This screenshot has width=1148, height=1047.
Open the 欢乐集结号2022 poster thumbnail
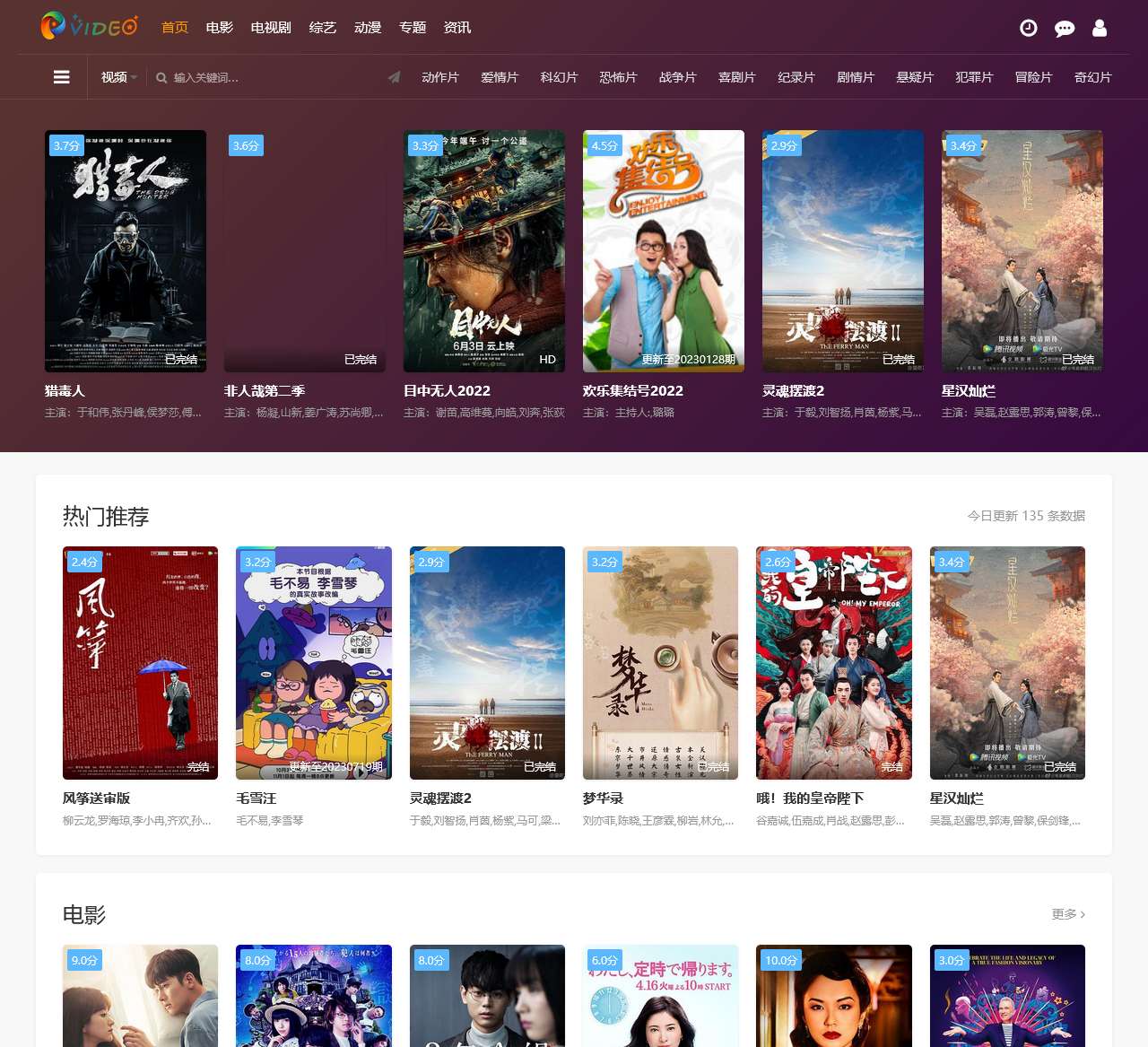(x=664, y=250)
